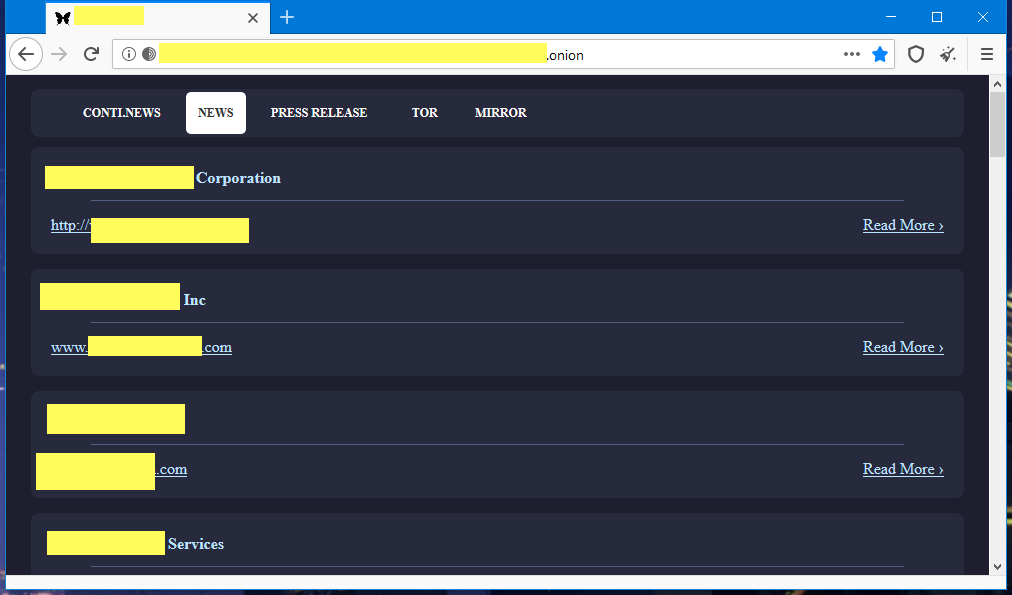
Task: Go to the CONTI.NEWS home tab
Action: 121,113
